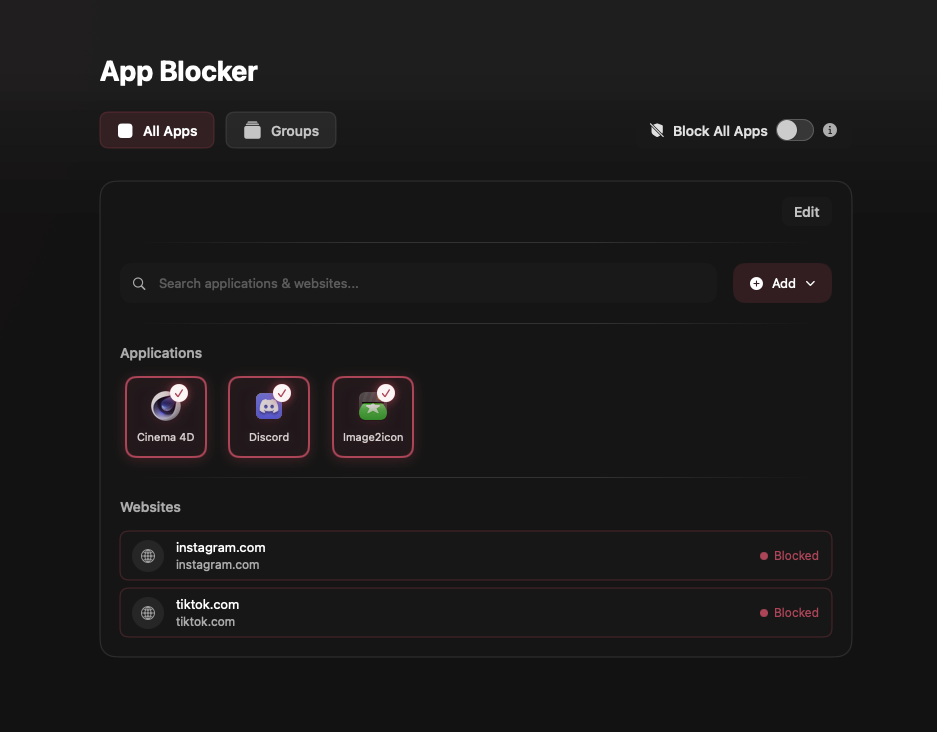
Task: Click the info icon next to Block All Apps
Action: 829,130
